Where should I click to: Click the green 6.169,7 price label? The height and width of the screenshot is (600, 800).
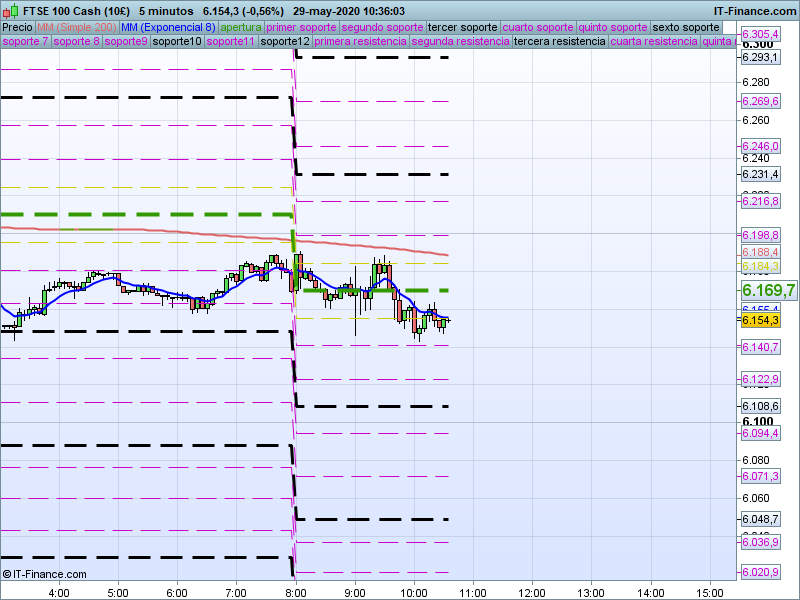(x=768, y=290)
